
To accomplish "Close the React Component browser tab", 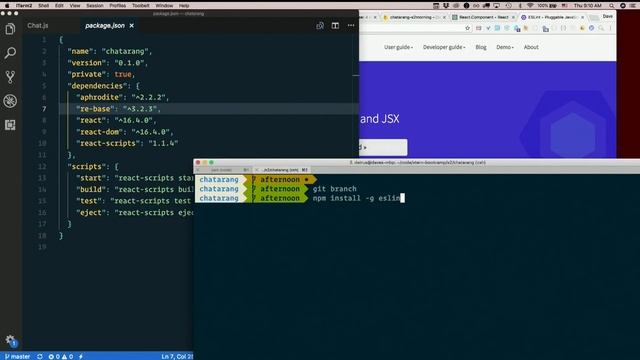I will [x=513, y=17].
